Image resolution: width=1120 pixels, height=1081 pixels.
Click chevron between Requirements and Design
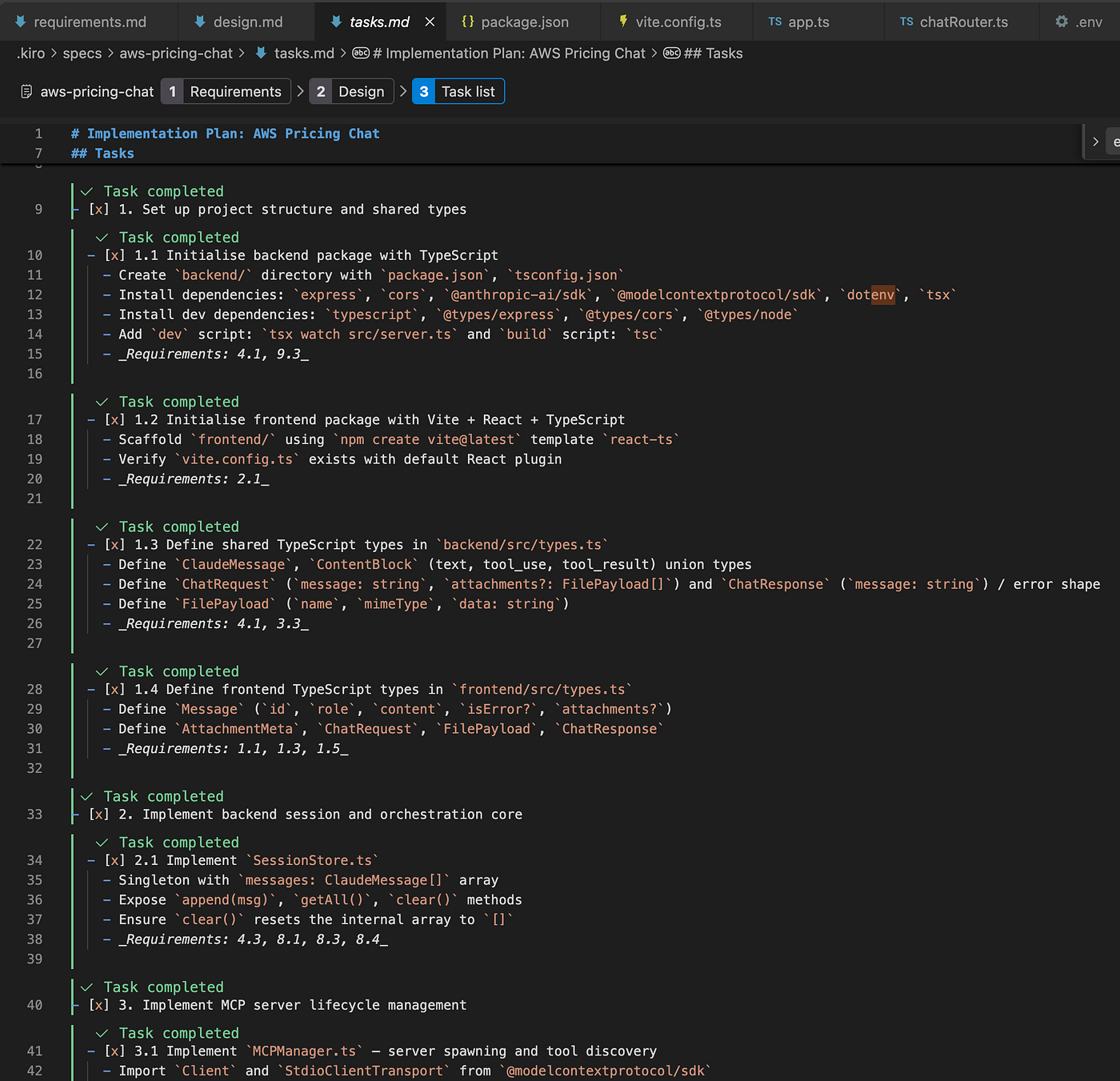tap(300, 91)
